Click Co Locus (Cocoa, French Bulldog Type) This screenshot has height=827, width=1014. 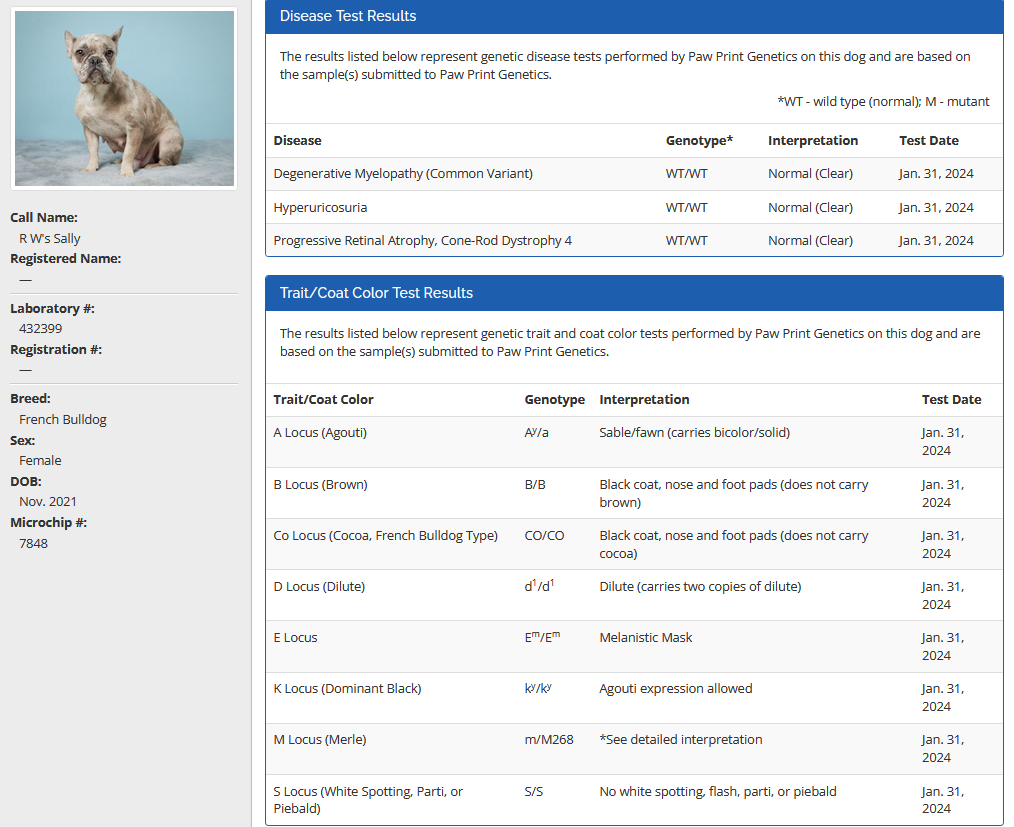tap(385, 536)
